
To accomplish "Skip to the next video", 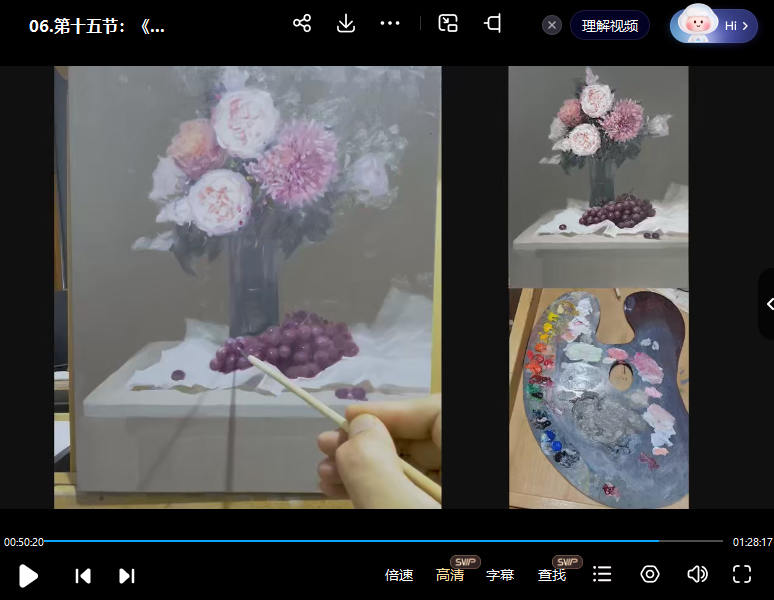I will [x=127, y=575].
